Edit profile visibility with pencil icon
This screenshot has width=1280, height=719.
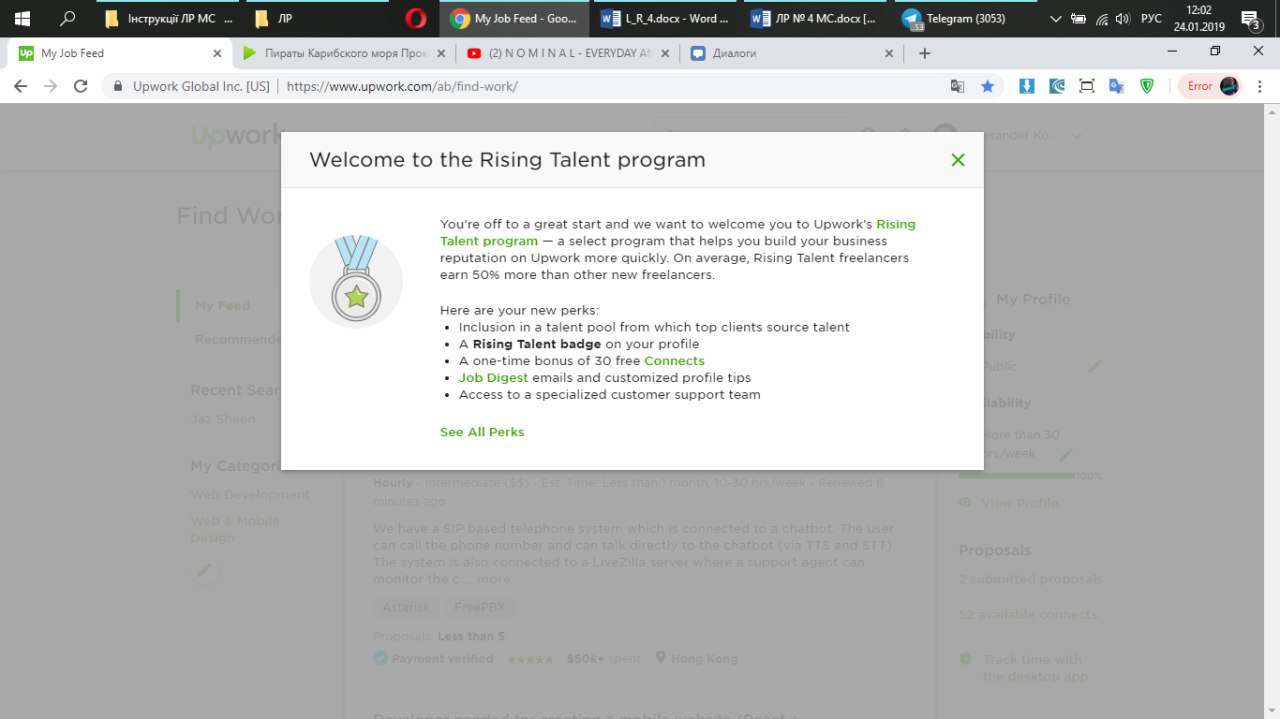[1095, 367]
